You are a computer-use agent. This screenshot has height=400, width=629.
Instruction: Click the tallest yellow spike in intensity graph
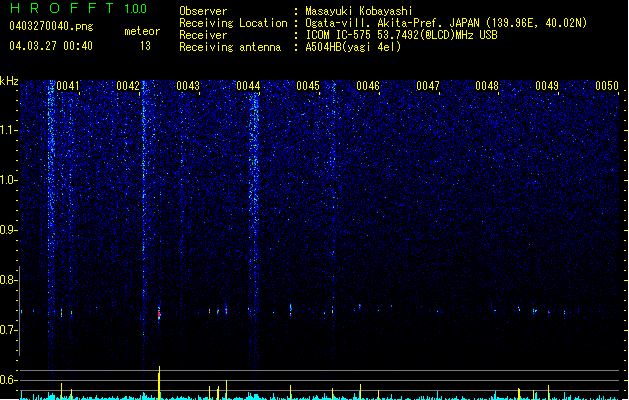coord(159,383)
